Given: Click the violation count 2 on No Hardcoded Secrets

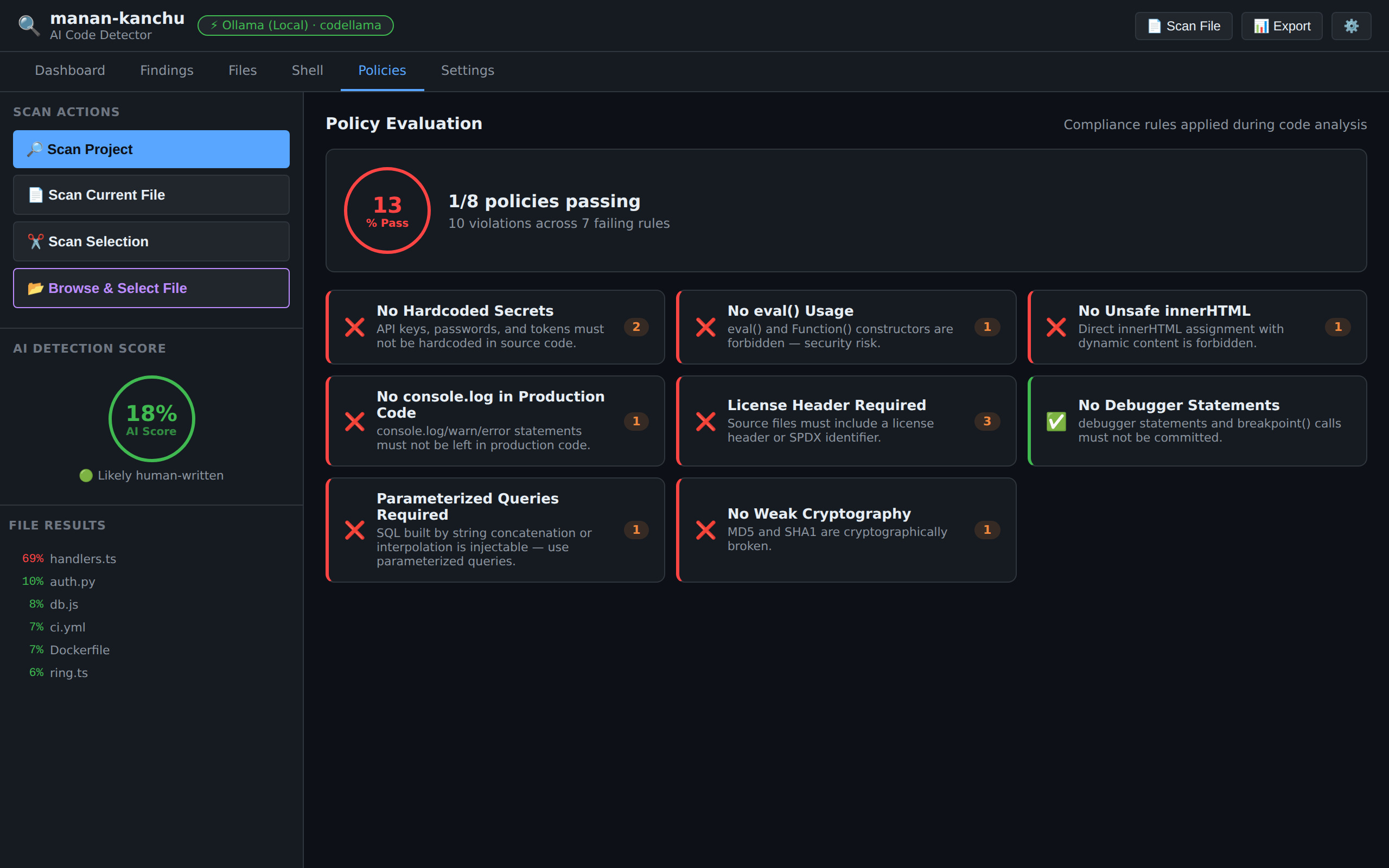Looking at the screenshot, I should coord(636,327).
